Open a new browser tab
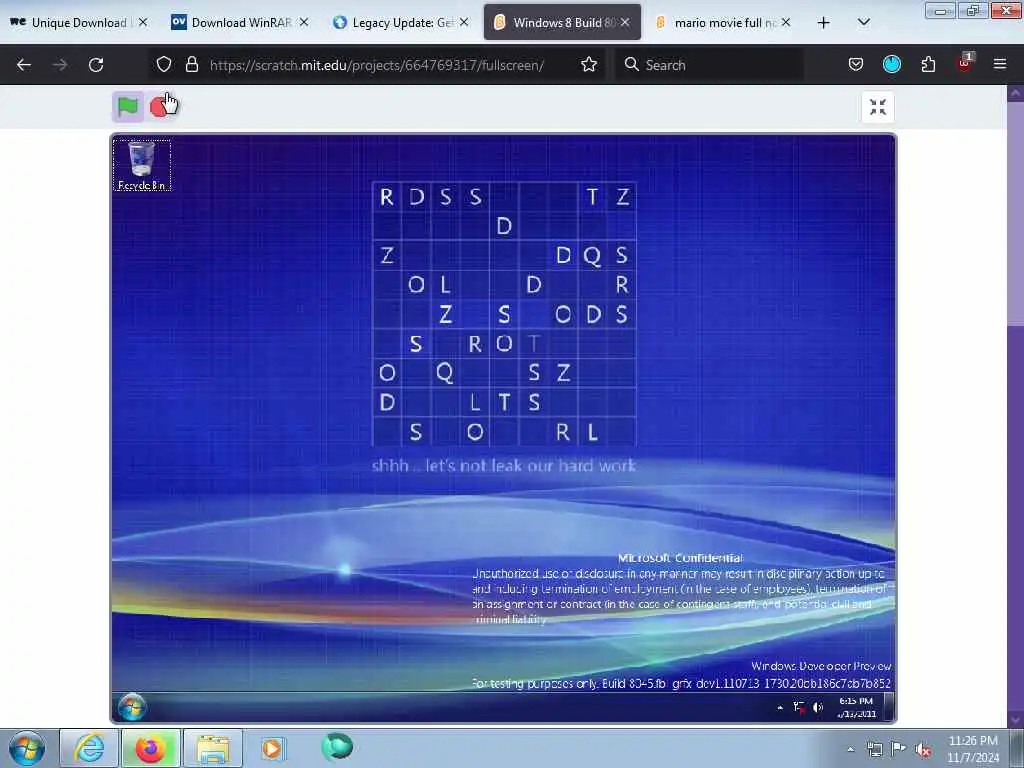1024x768 pixels. point(824,23)
